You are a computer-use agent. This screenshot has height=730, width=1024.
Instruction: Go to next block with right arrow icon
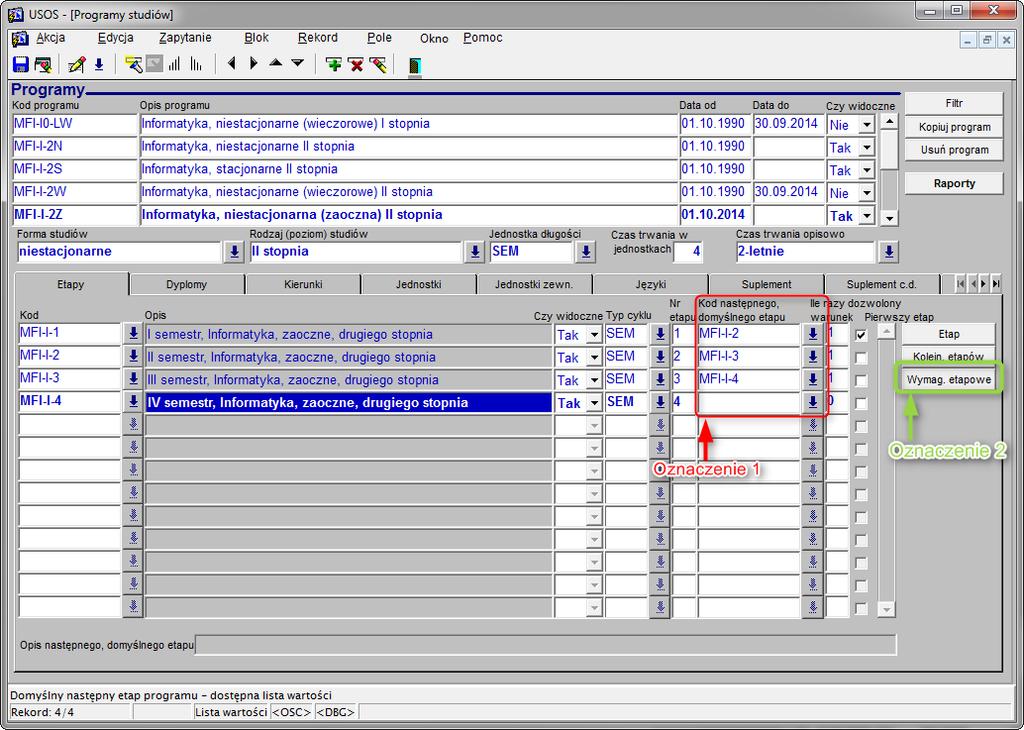coord(254,63)
